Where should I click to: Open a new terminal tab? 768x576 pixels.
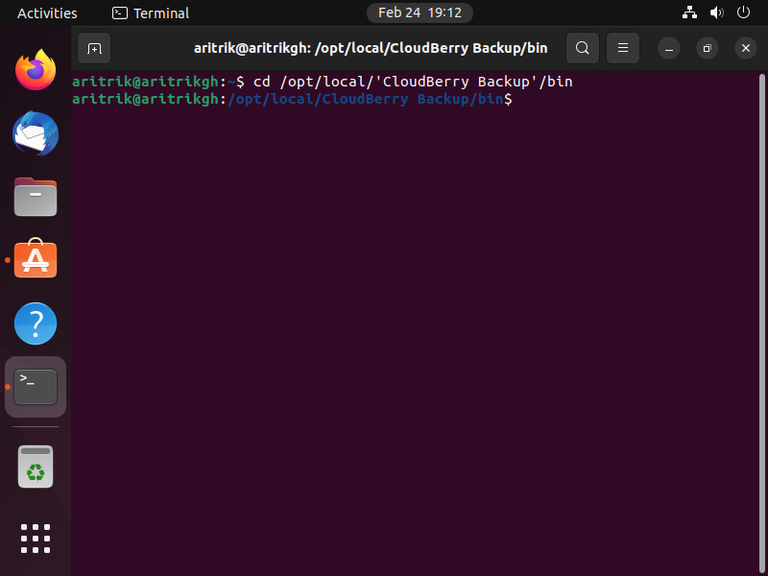tap(94, 48)
